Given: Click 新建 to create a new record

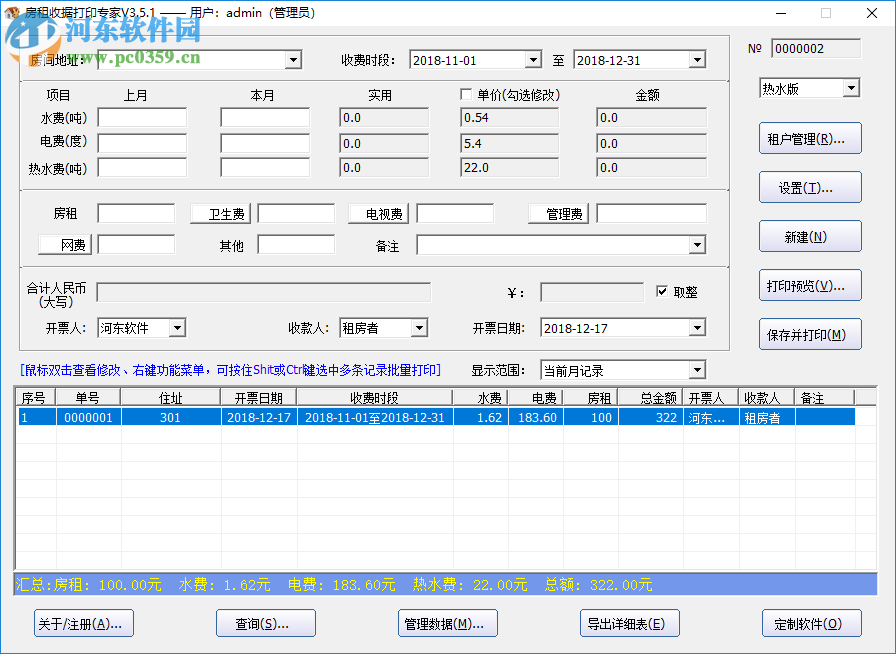Looking at the screenshot, I should pos(810,236).
